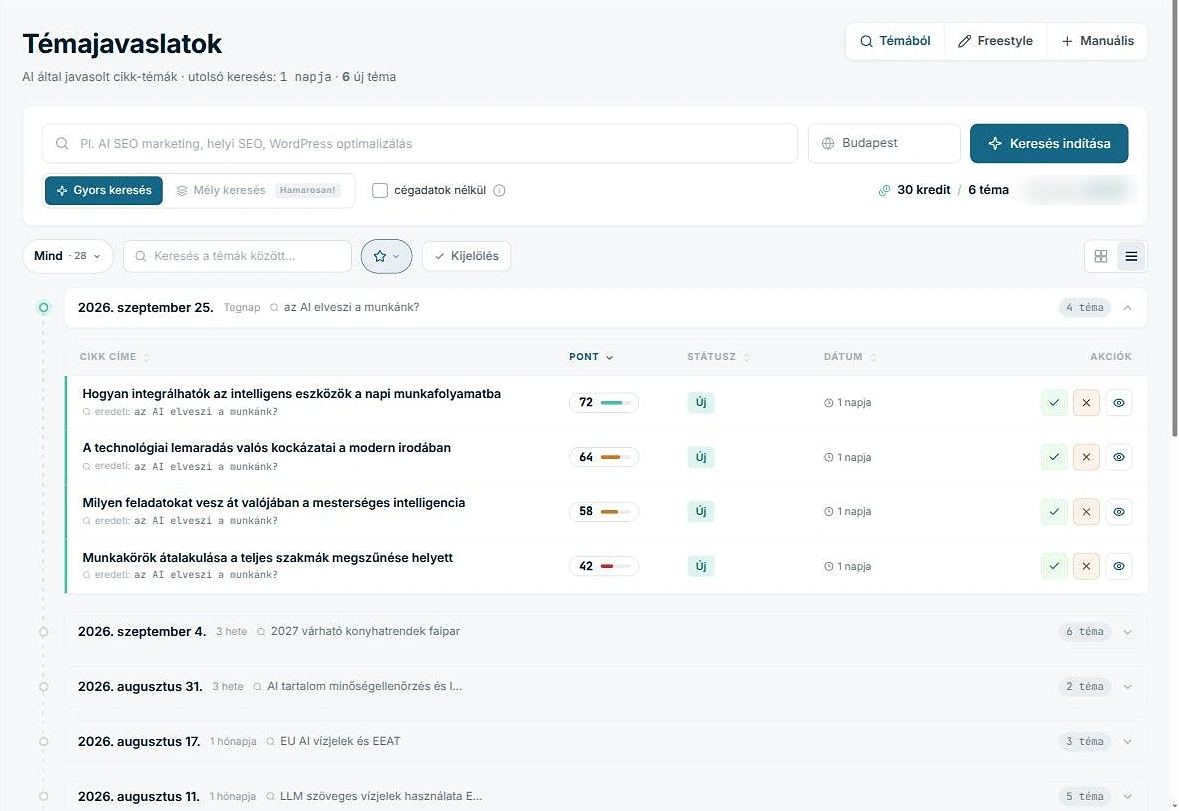Open 'Munkakörök átalakulása' article title
Viewport: 1179px width, 811px height.
tap(268, 558)
